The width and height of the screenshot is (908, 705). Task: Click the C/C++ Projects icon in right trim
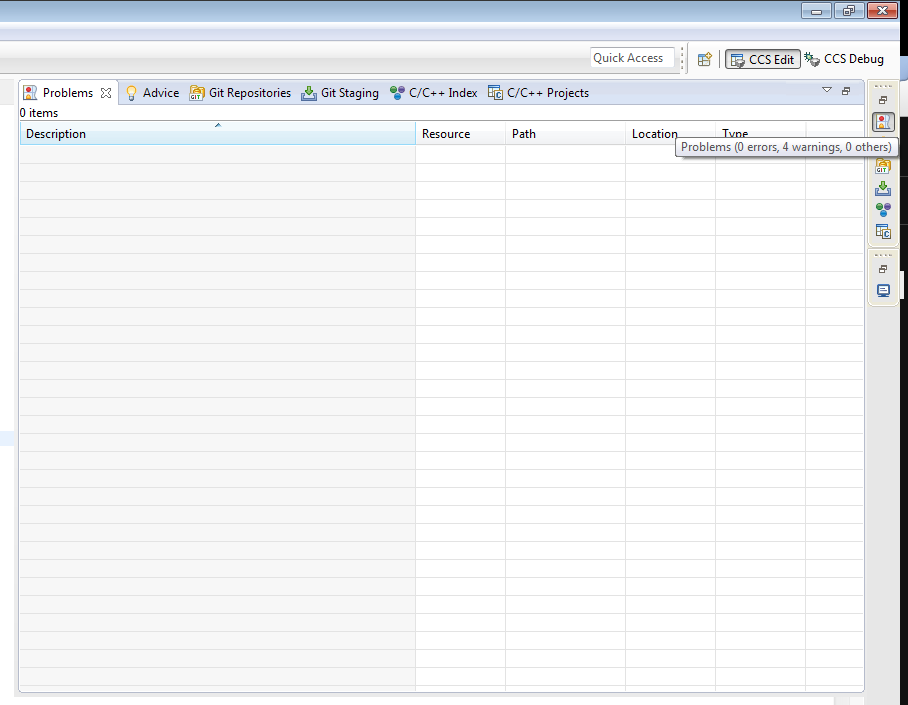pyautogui.click(x=883, y=231)
